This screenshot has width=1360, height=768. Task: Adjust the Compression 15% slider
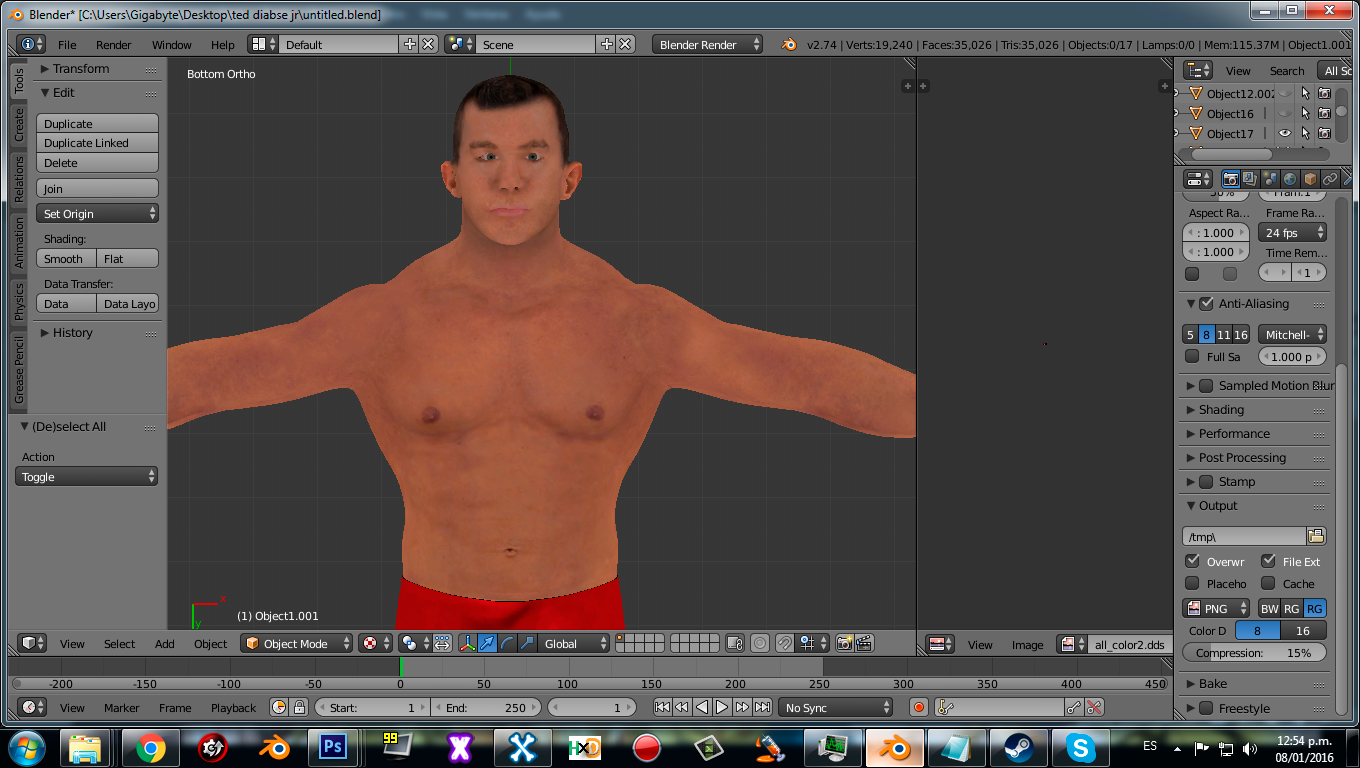(1254, 652)
